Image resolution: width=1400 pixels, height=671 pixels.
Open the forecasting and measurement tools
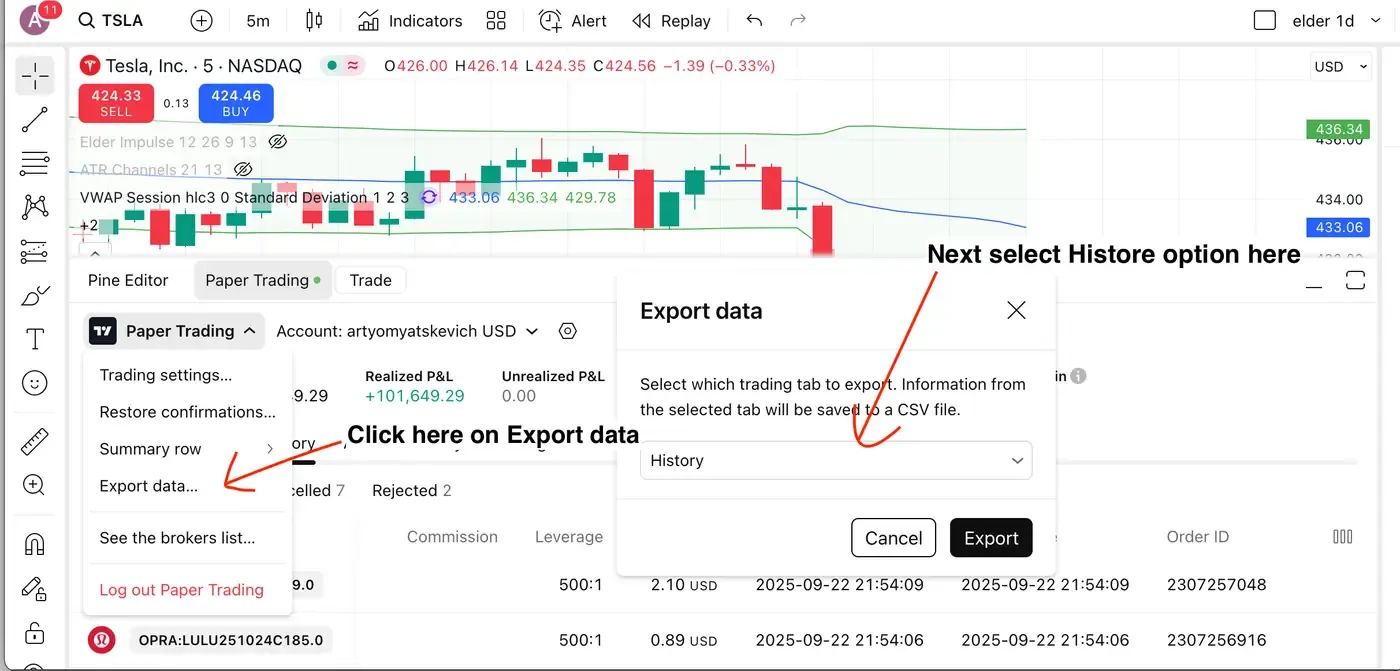35,251
